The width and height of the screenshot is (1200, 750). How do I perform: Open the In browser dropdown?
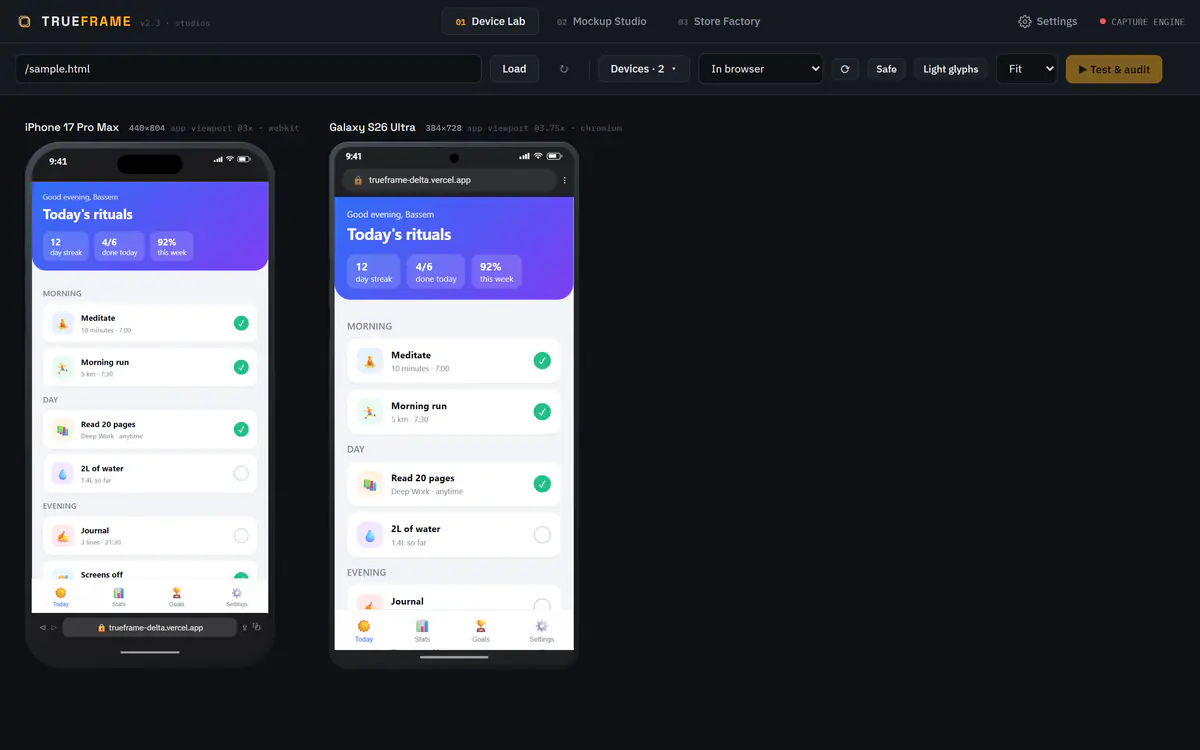coord(761,69)
